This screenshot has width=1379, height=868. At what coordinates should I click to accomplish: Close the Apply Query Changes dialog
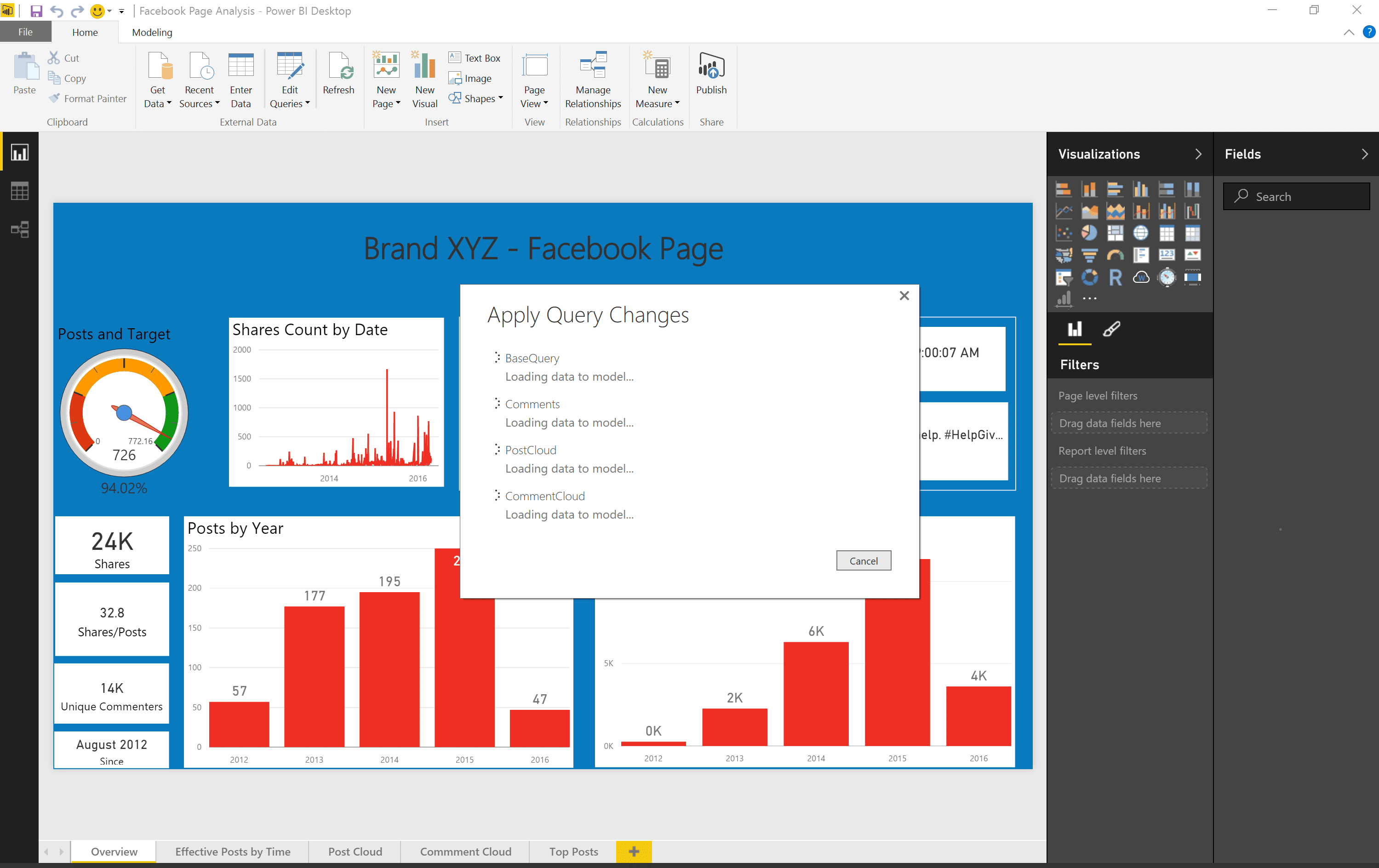(904, 296)
